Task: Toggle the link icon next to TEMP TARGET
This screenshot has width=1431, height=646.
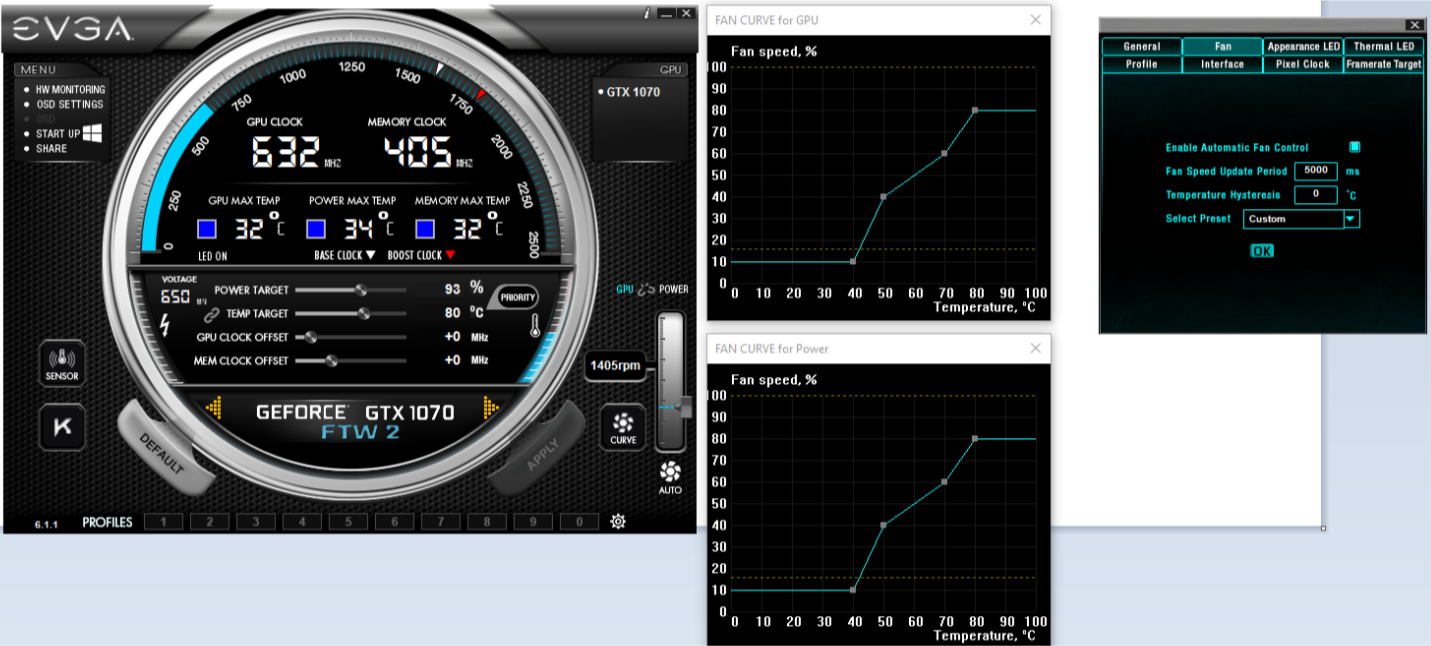Action: point(211,314)
